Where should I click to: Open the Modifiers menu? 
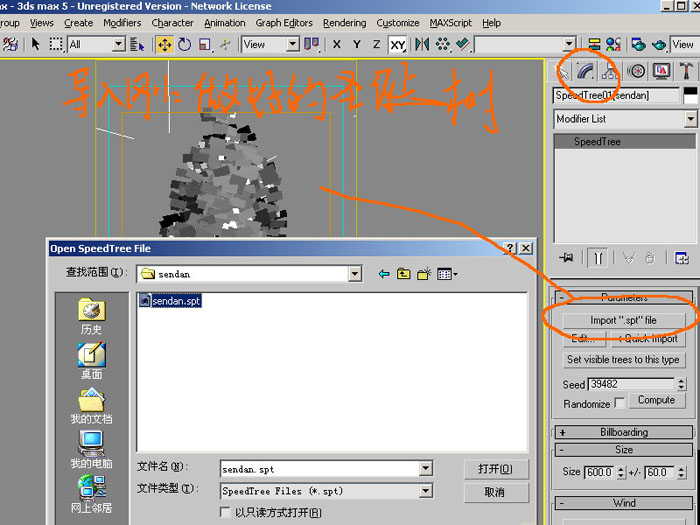(x=122, y=23)
